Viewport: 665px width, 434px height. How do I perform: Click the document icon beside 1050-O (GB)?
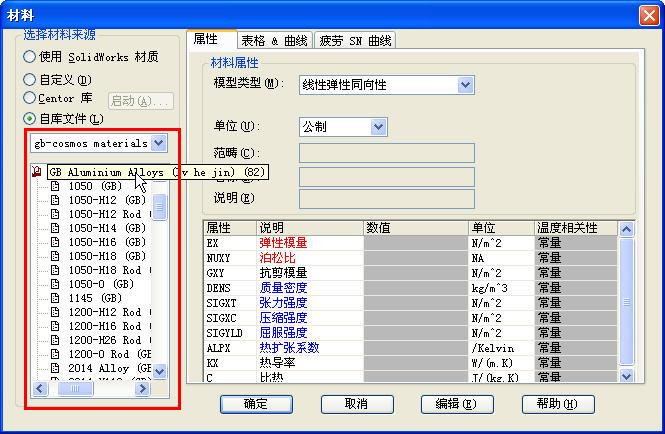coord(55,284)
